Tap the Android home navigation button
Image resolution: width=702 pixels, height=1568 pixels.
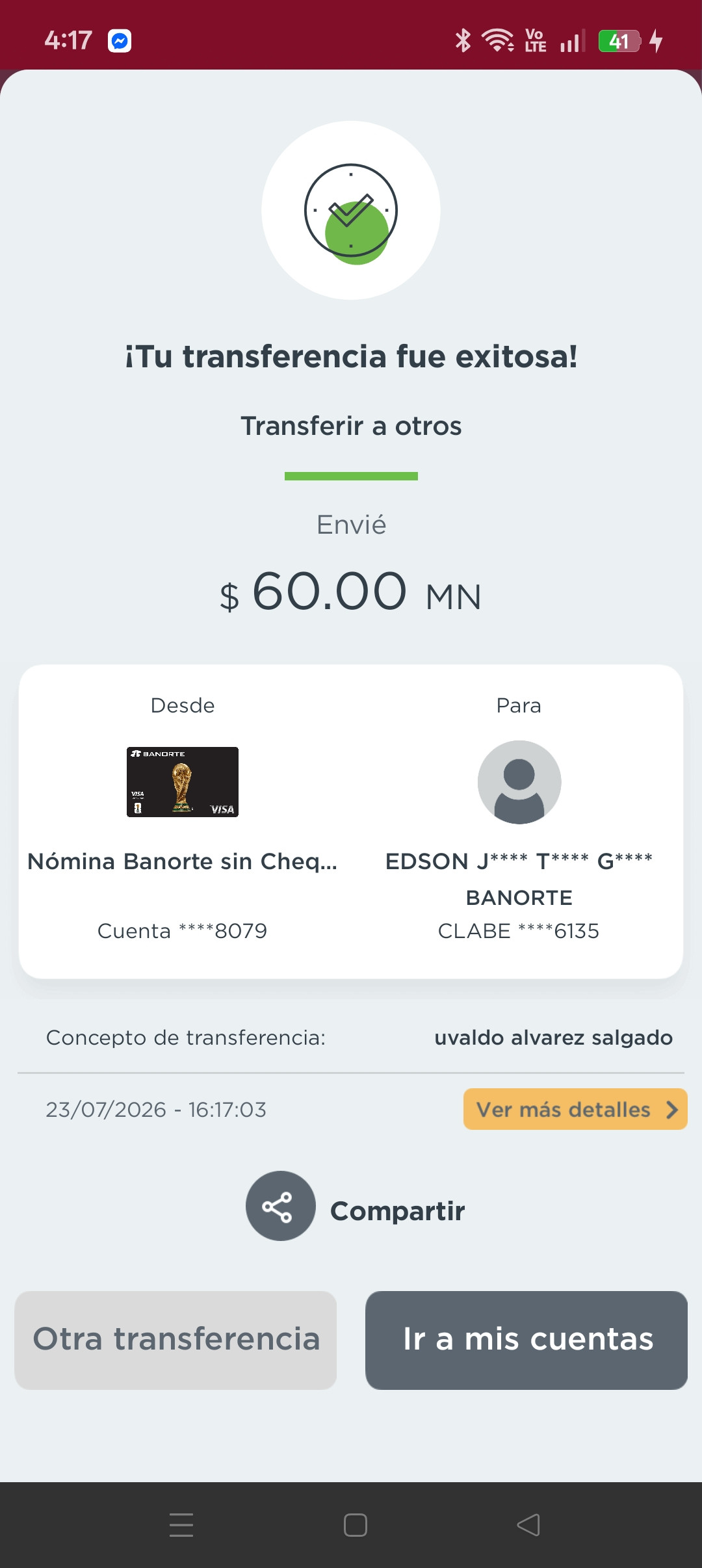point(356,1524)
